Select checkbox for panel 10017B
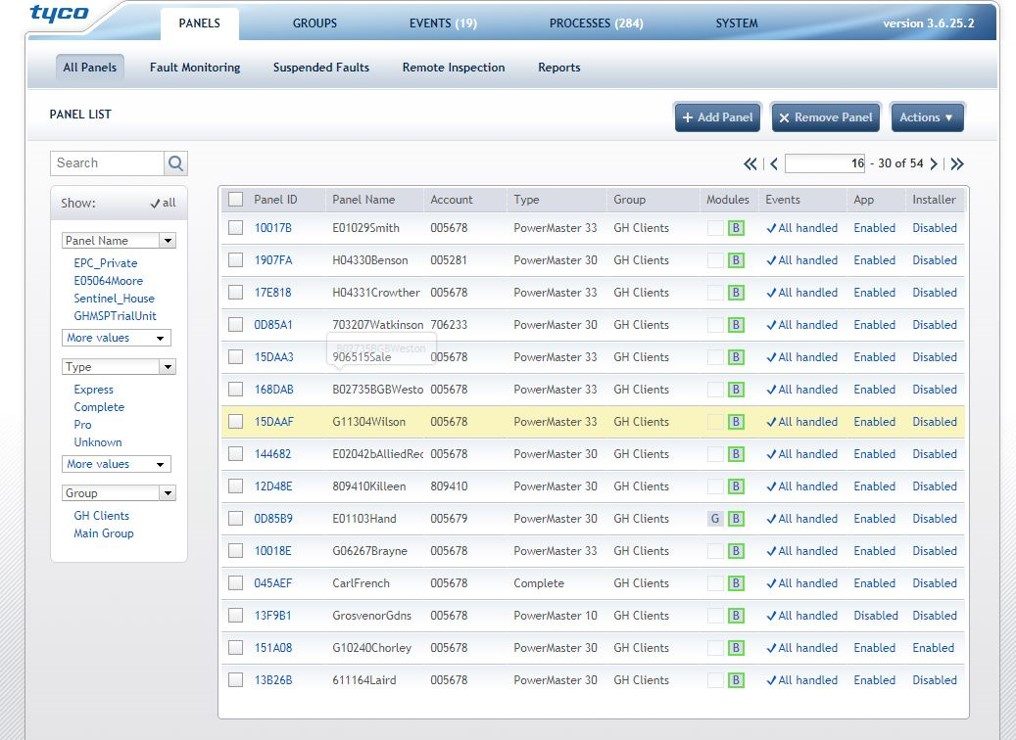 [235, 228]
